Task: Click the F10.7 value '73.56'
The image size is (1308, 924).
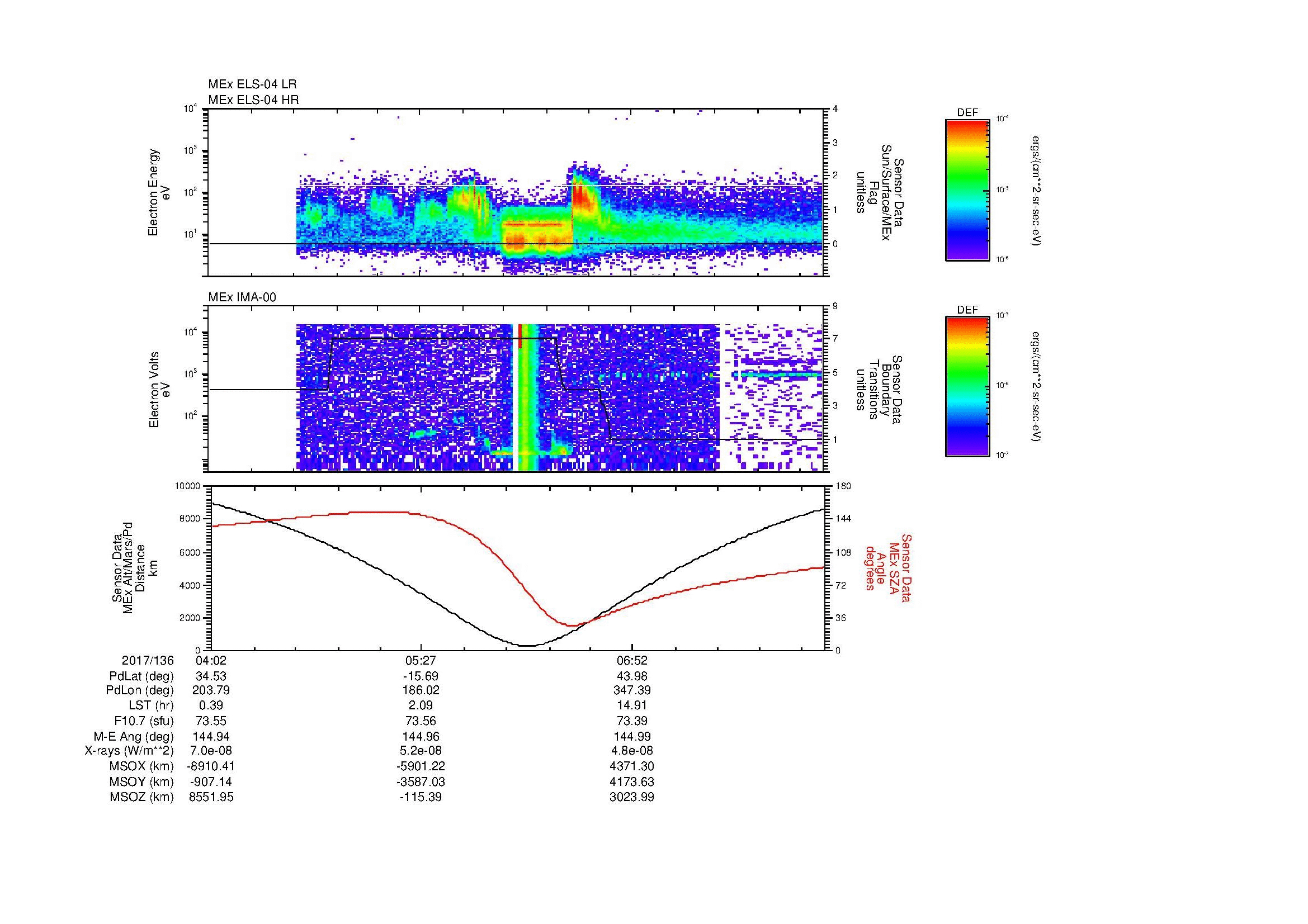Action: 421,721
